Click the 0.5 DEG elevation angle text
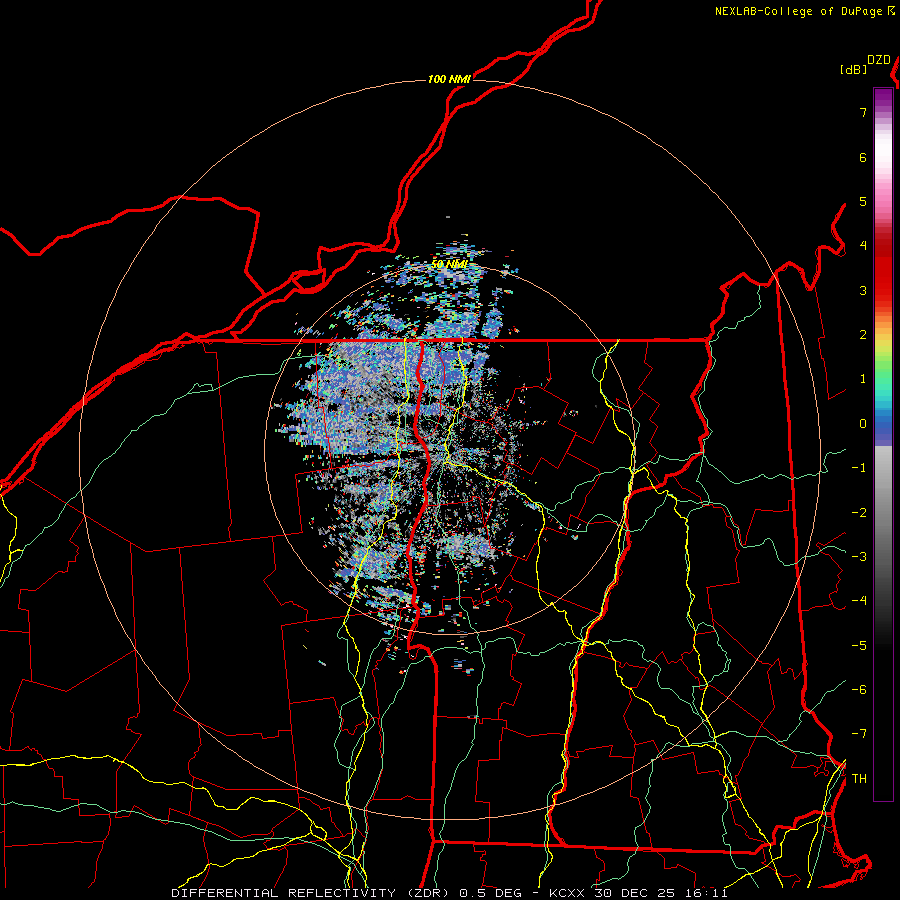900x900 pixels. pyautogui.click(x=492, y=893)
